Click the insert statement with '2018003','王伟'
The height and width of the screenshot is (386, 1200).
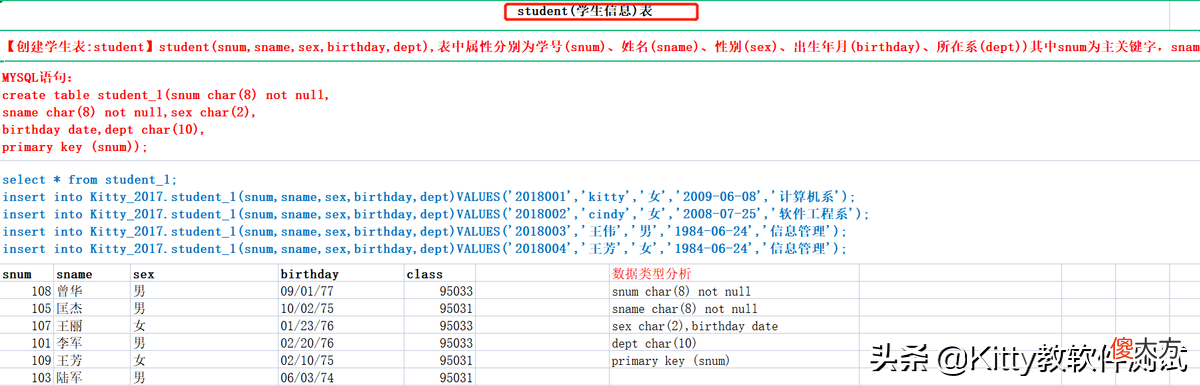[x=424, y=231]
